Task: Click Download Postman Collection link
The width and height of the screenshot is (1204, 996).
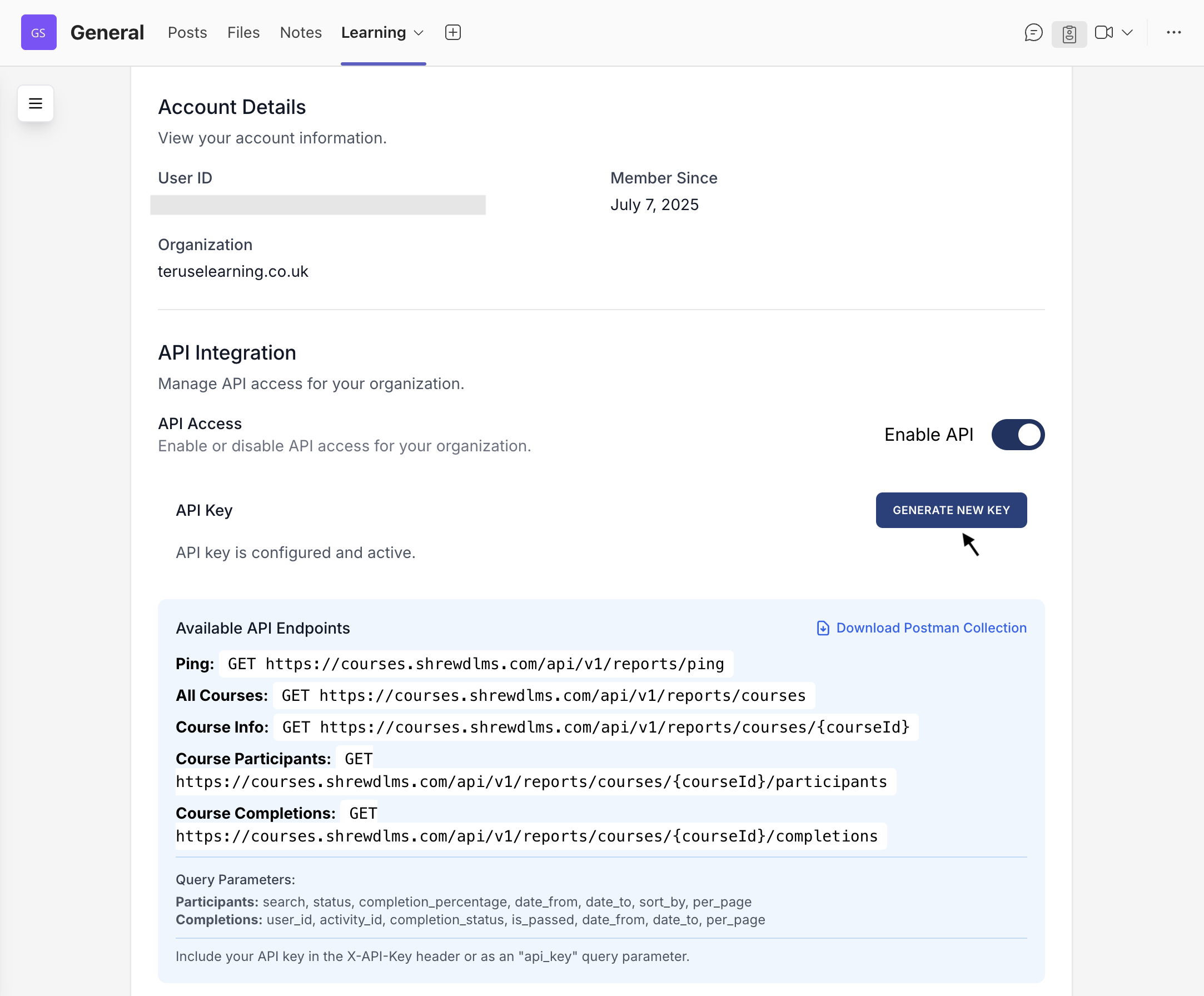Action: (931, 628)
